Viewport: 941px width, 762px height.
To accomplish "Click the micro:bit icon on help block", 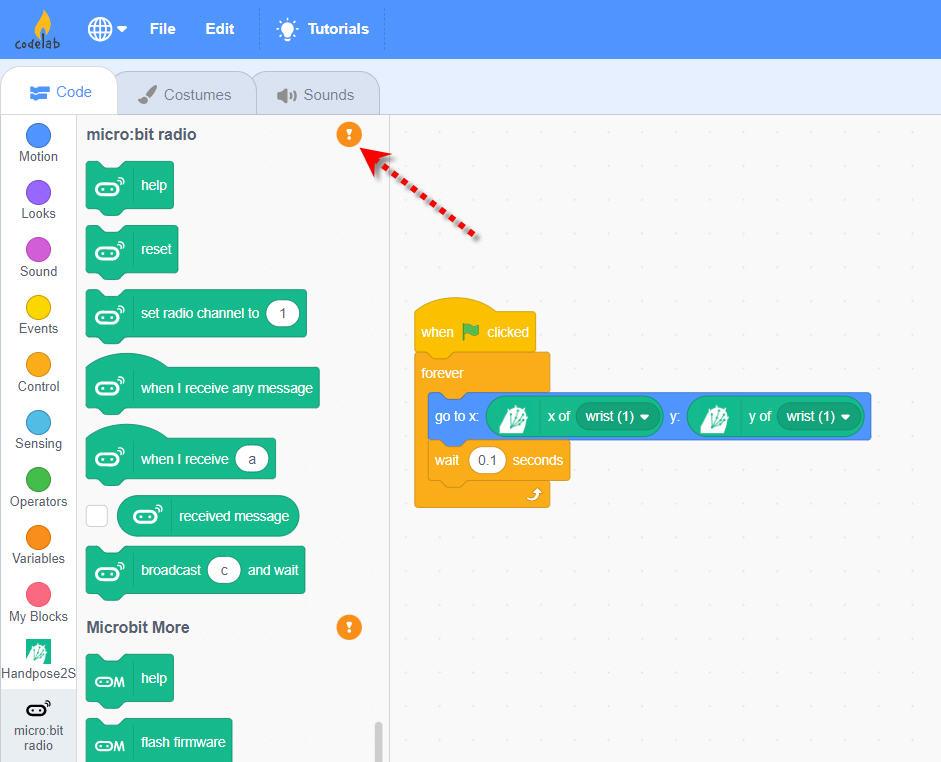I will (x=110, y=188).
